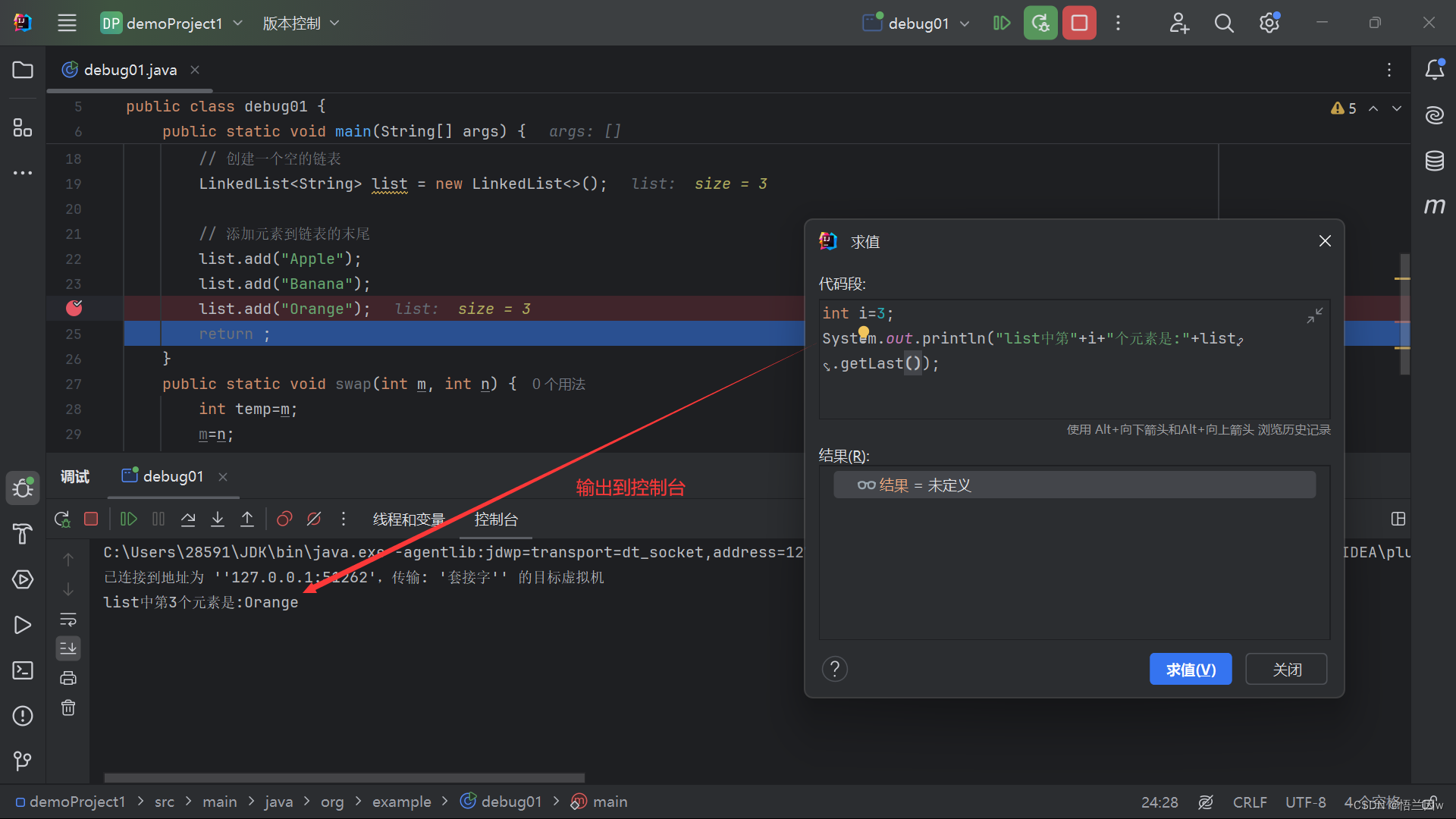Open Search Everywhere magnifier
This screenshot has width=1456, height=819.
(1224, 23)
